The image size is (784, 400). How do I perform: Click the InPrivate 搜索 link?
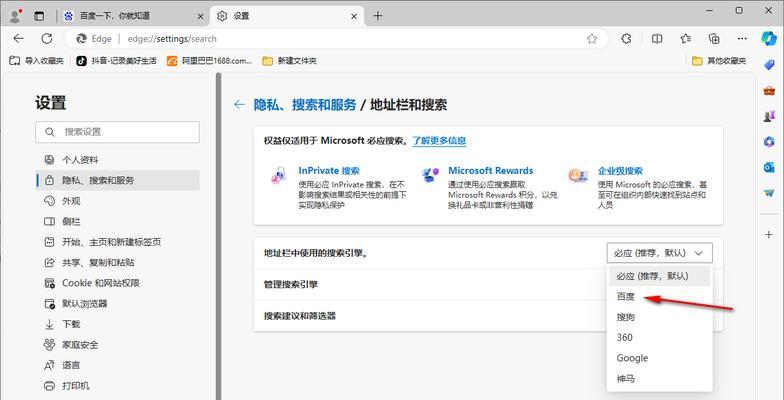coord(329,170)
